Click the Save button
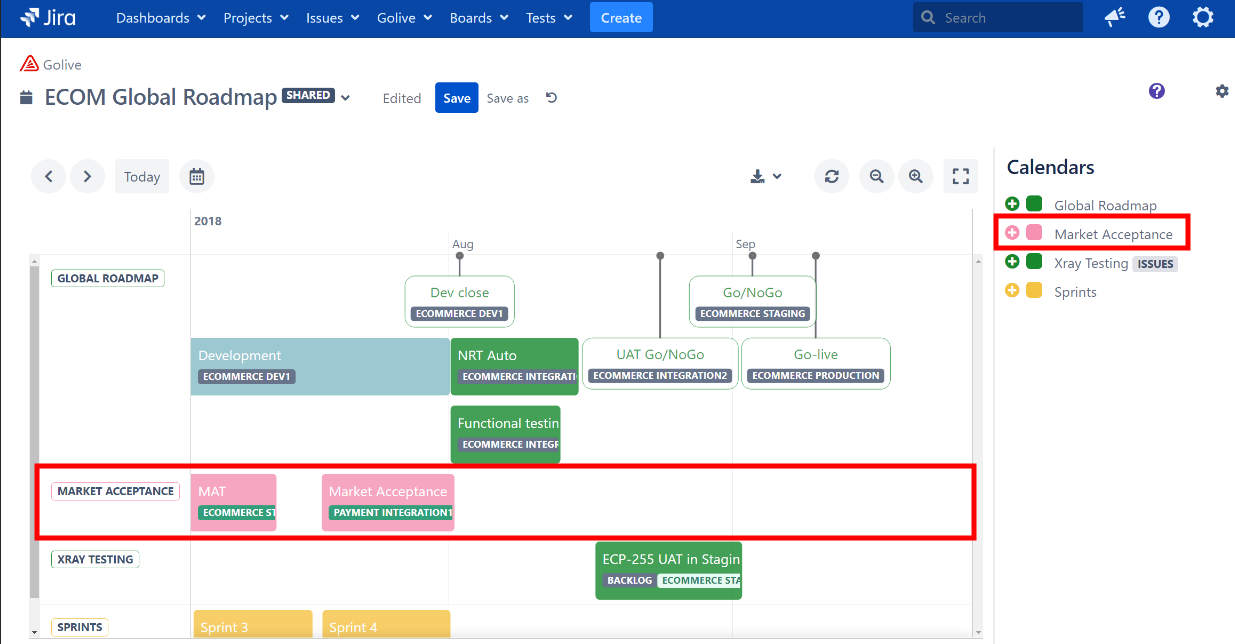The height and width of the screenshot is (644, 1235). pos(456,98)
